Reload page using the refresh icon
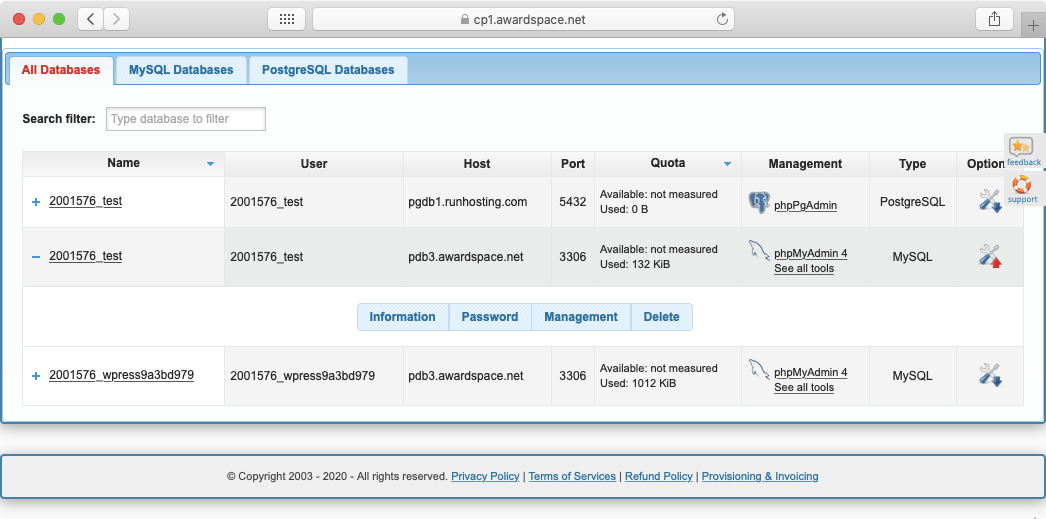 (x=722, y=19)
